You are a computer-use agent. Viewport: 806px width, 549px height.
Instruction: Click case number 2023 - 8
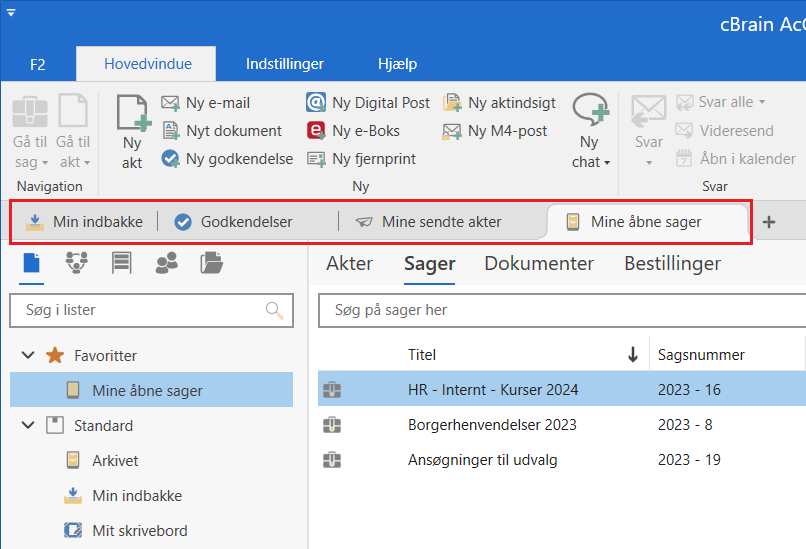(x=685, y=425)
